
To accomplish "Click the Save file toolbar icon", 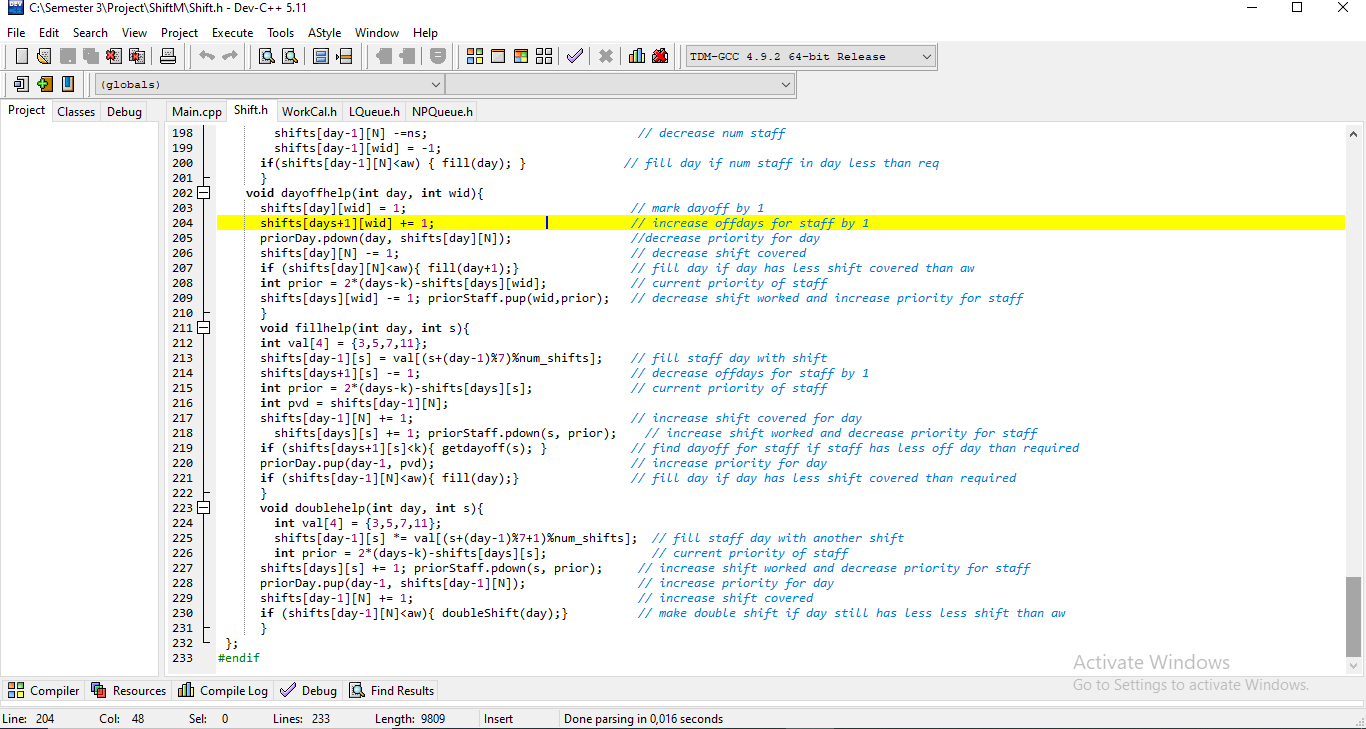I will tap(68, 57).
